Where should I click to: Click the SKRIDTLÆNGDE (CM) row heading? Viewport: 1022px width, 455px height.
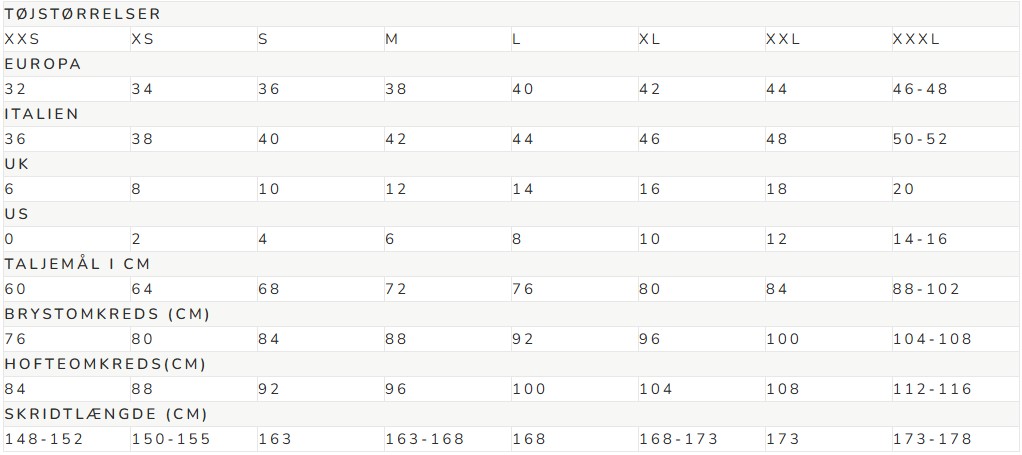coord(106,414)
